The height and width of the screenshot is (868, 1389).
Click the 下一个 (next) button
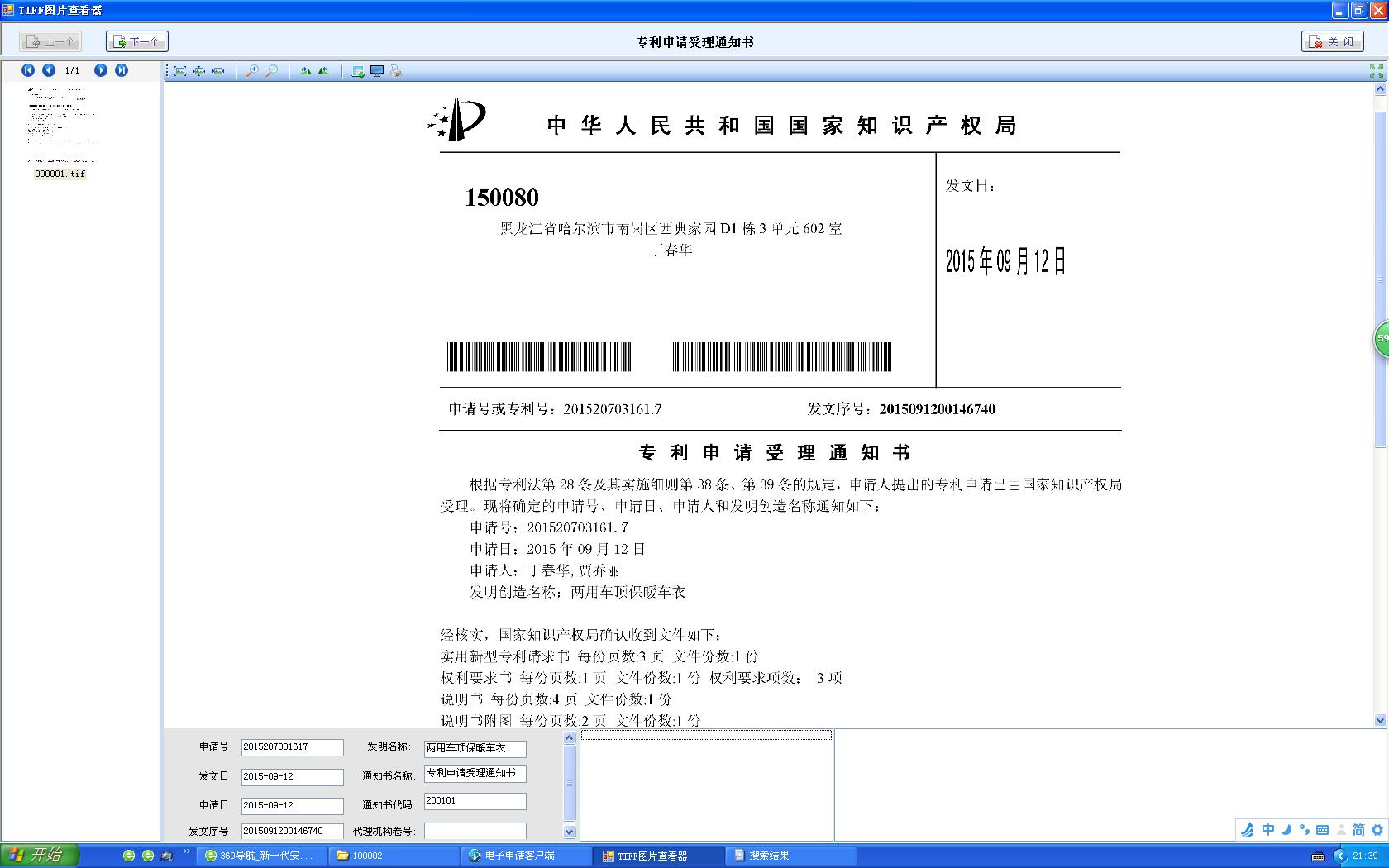pos(137,41)
